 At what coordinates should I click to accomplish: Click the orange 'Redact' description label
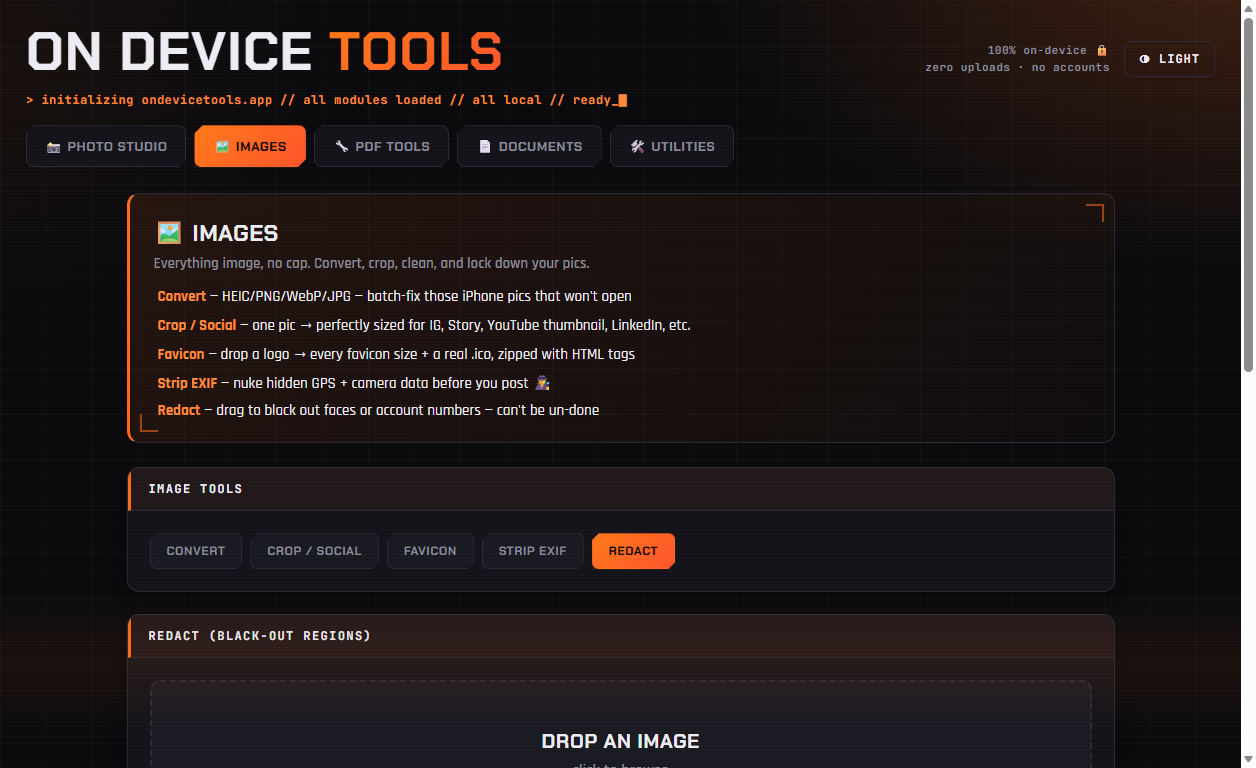[179, 410]
